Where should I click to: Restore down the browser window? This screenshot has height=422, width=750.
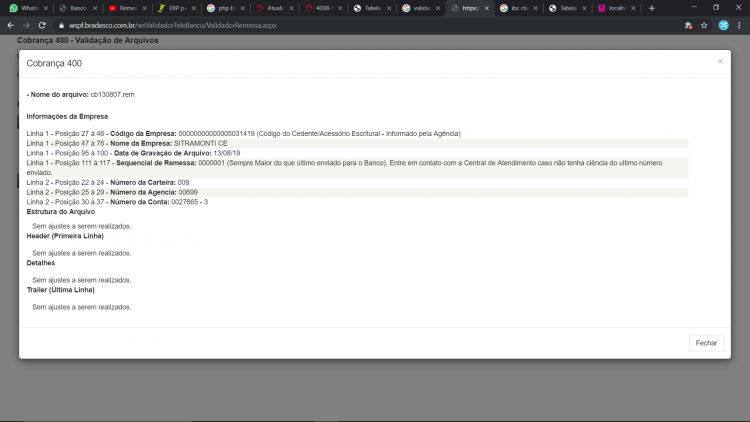pos(716,8)
